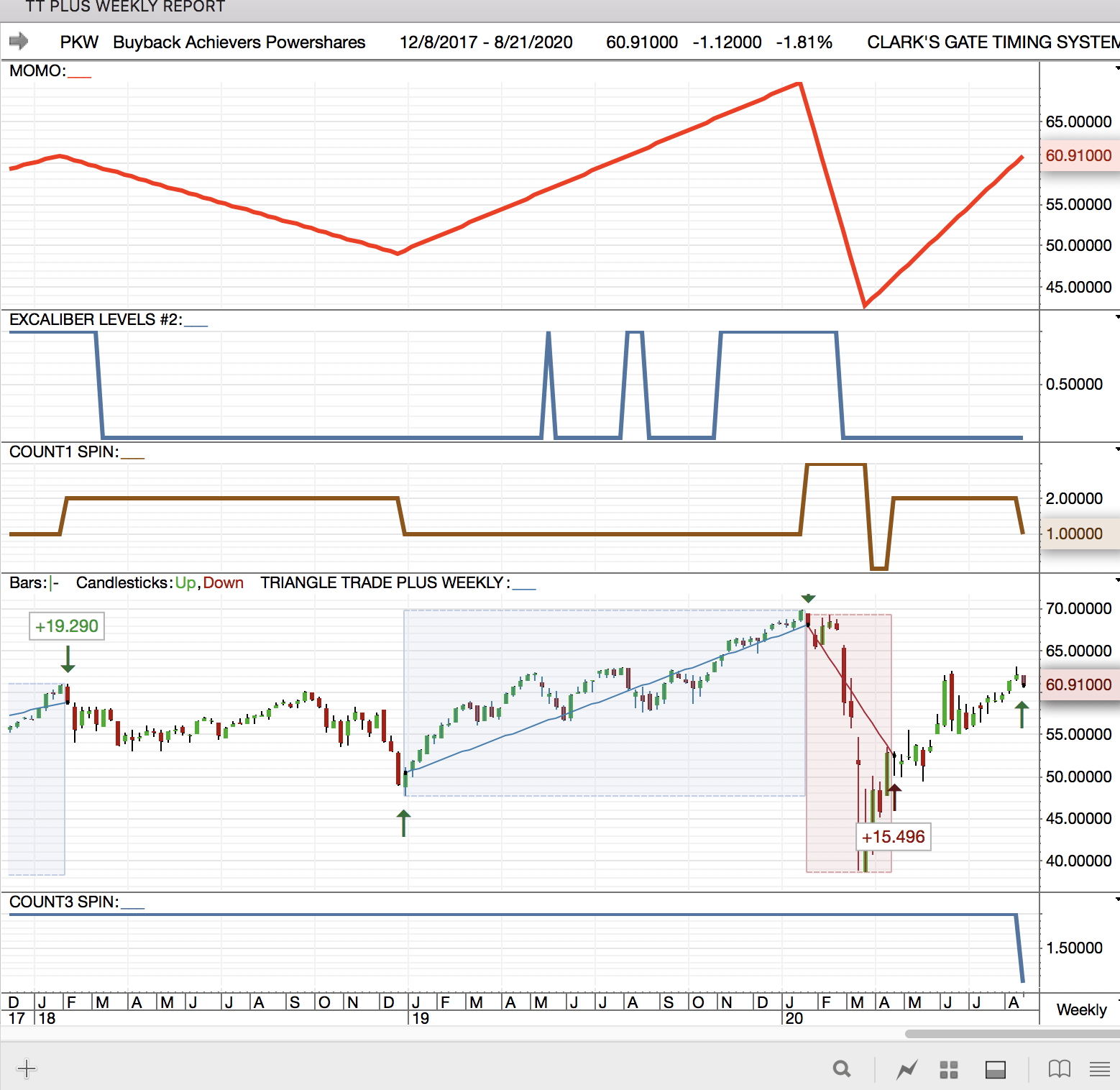
Task: Click the green up arrow at 2019 low
Action: point(404,823)
